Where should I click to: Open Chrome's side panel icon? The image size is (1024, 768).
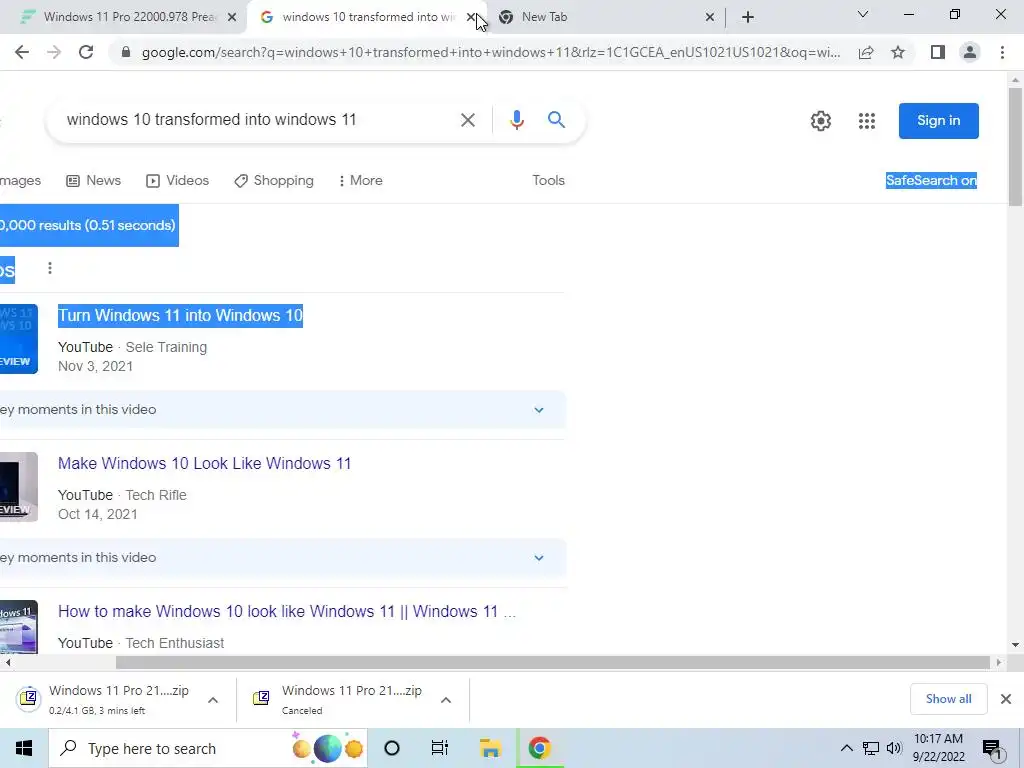[x=938, y=52]
